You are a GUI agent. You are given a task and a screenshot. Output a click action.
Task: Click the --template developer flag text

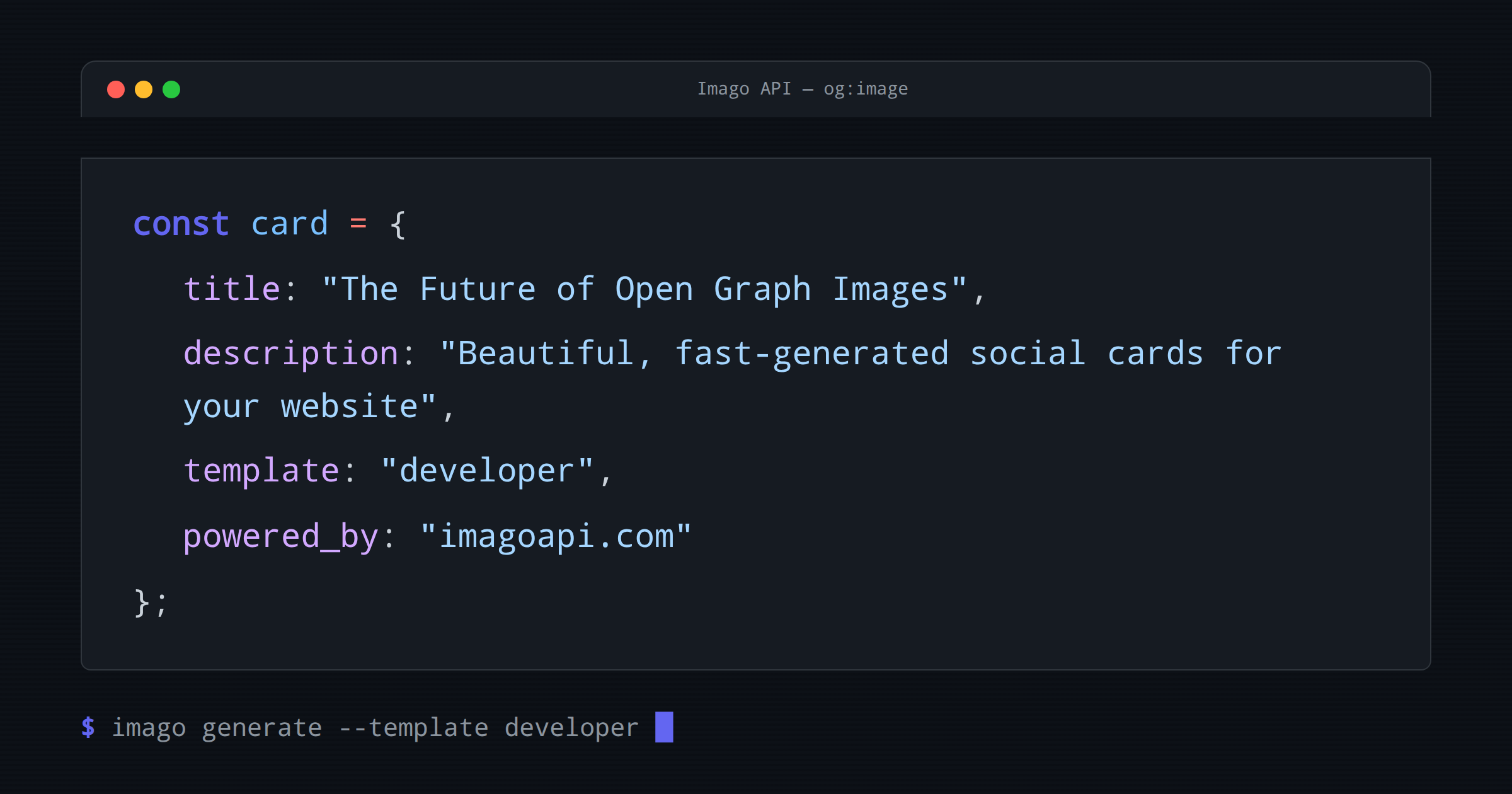(488, 727)
